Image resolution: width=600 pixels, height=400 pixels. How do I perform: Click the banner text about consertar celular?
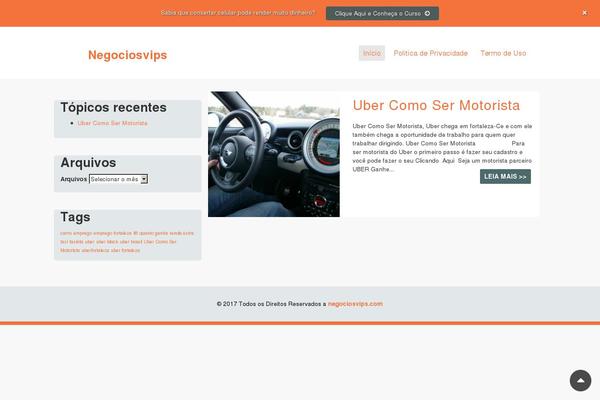tap(238, 13)
